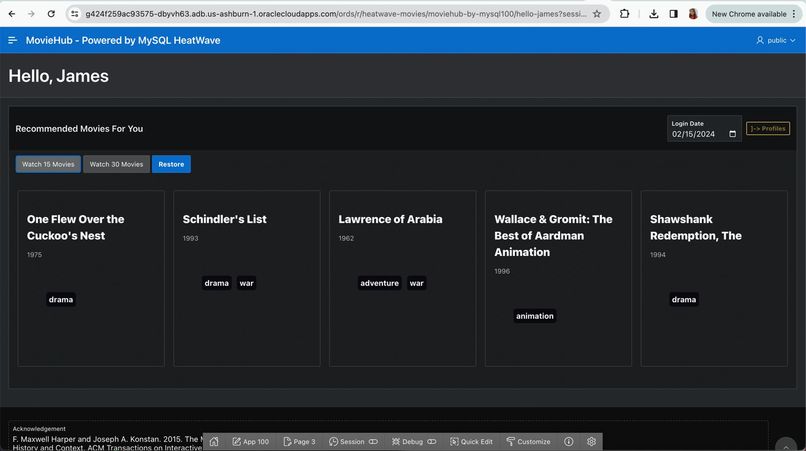This screenshot has height=451, width=806.
Task: Click the browser address bar URL
Action: pyautogui.click(x=336, y=14)
